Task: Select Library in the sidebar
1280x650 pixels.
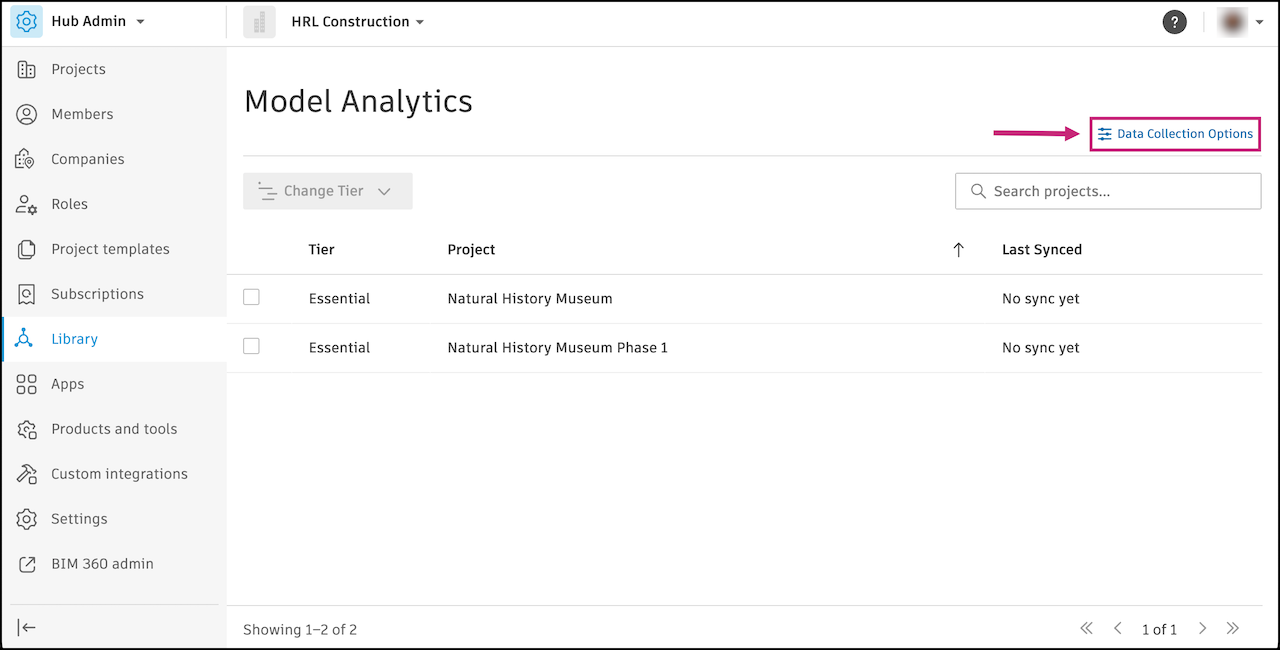Action: tap(75, 339)
